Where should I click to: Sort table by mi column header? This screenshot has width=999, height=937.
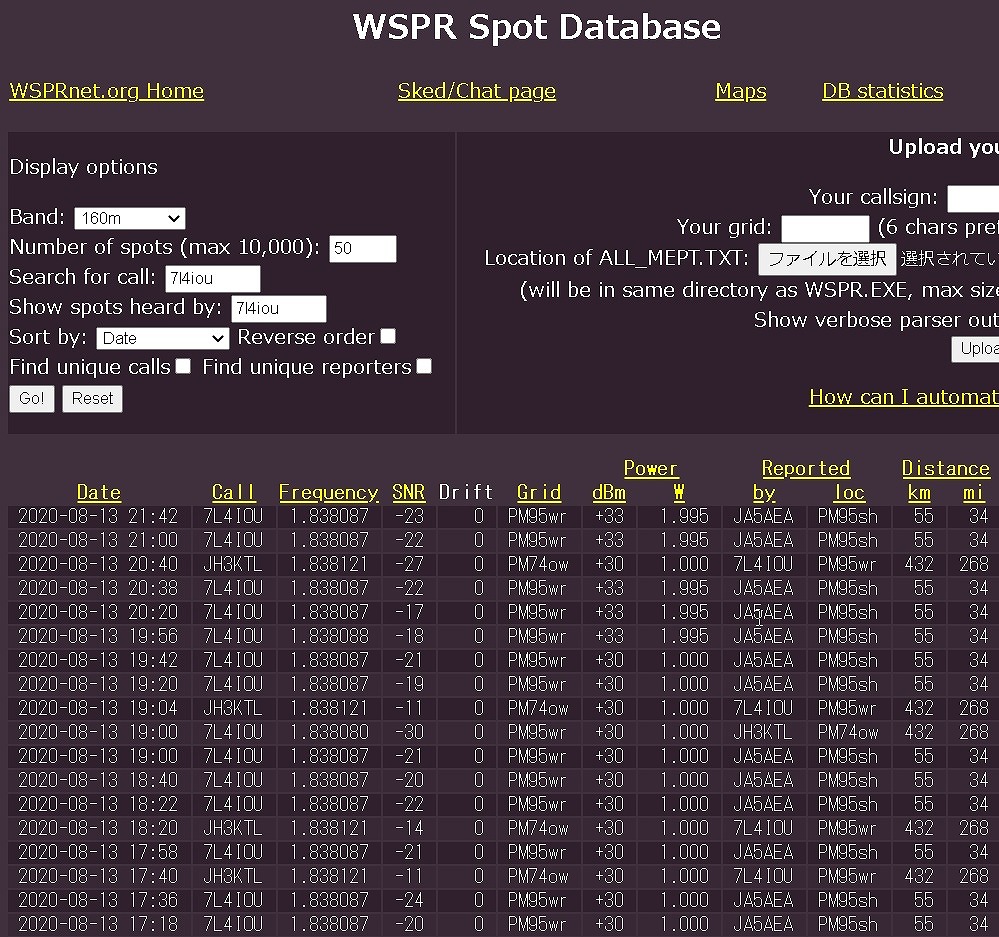[973, 492]
